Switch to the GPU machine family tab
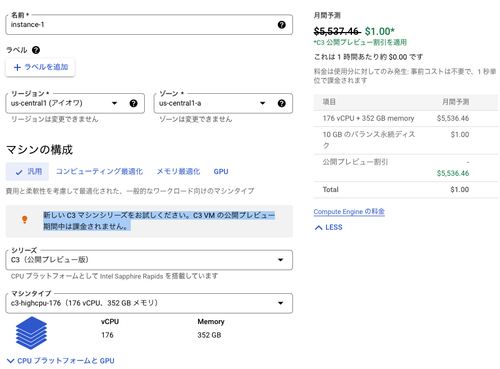This screenshot has width=500, height=369. 221,171
